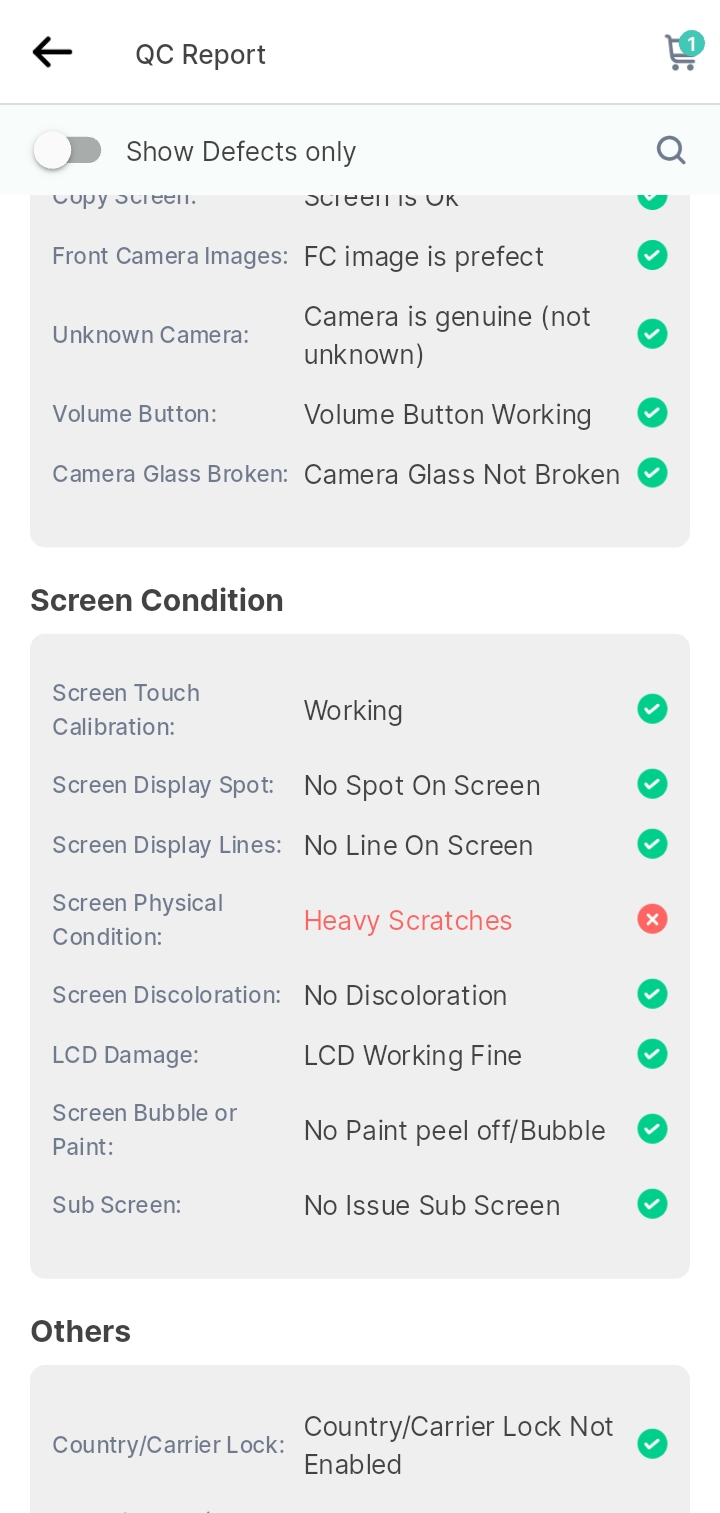Tap the Others section heading
Viewport: 720px width, 1513px height.
click(x=81, y=1331)
